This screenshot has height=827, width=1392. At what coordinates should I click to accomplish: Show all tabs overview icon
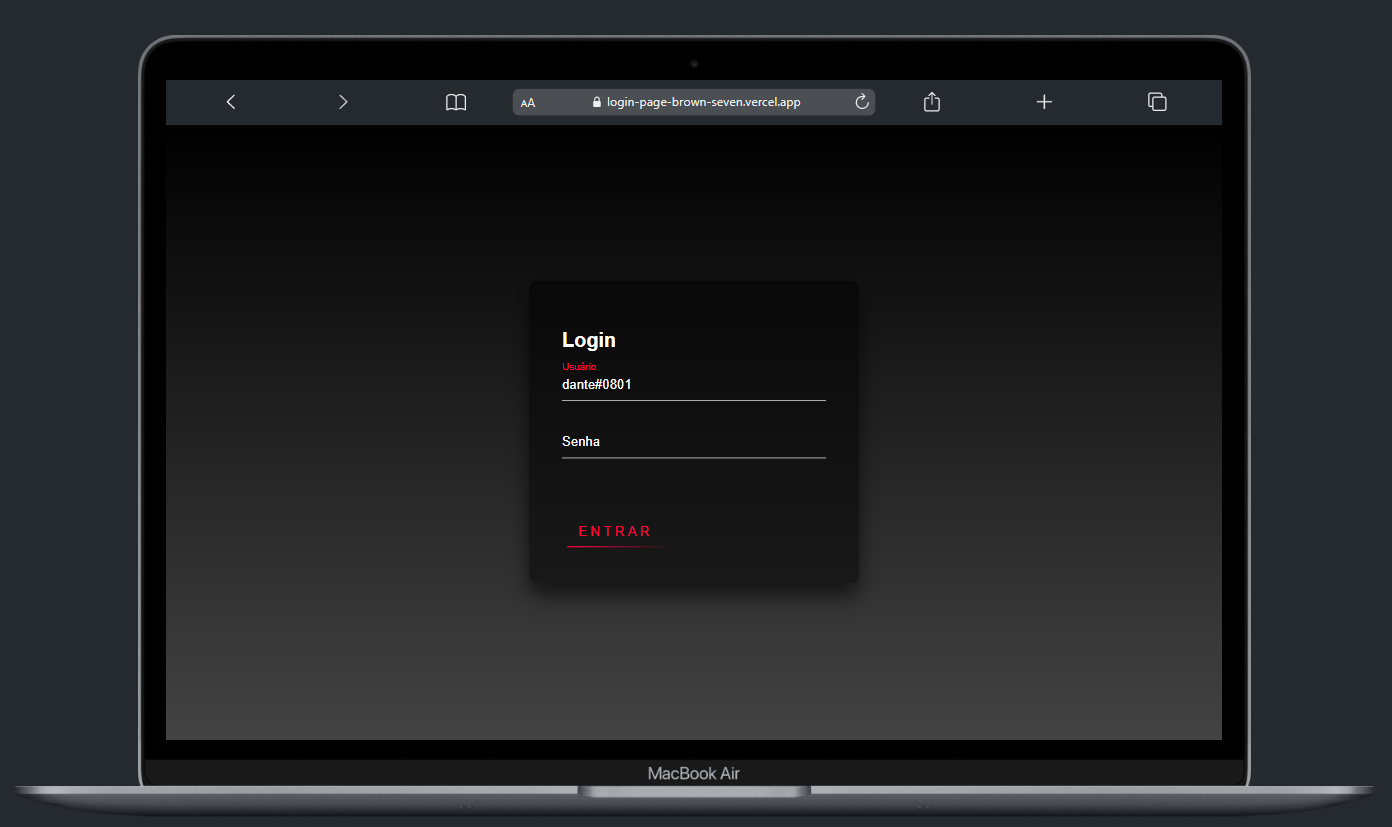[1157, 102]
